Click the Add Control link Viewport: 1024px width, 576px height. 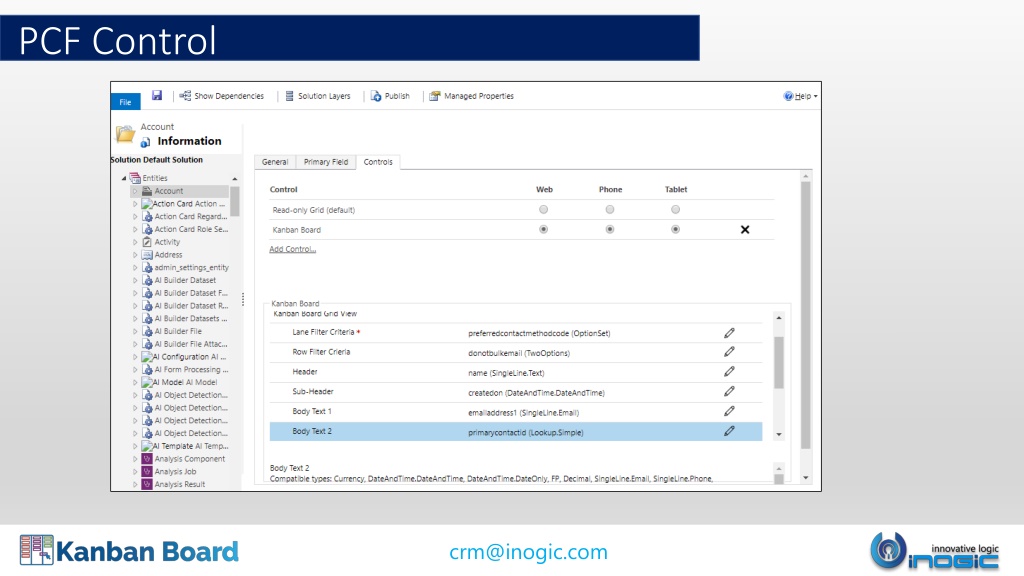pyautogui.click(x=293, y=249)
